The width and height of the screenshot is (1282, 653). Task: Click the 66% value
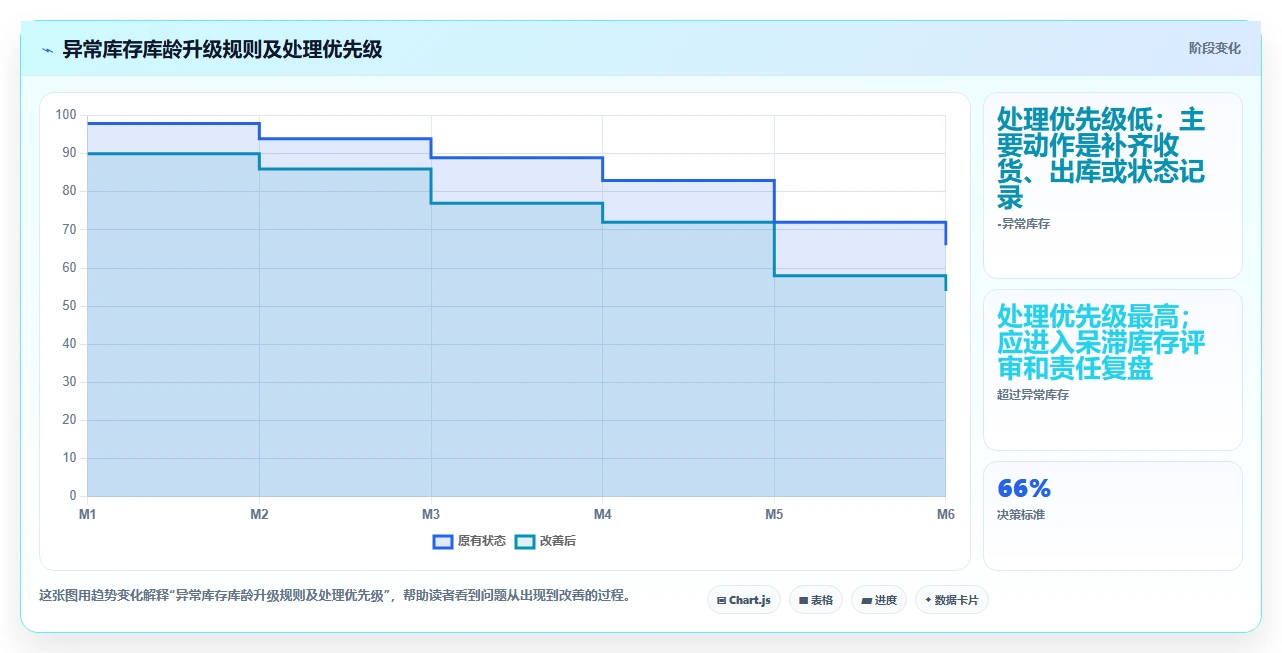click(1024, 489)
